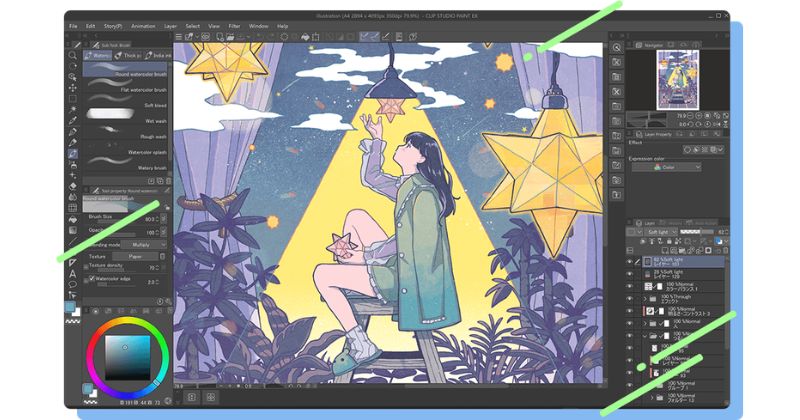
Task: Switch to the Thick paint sub tool tab
Action: click(128, 55)
